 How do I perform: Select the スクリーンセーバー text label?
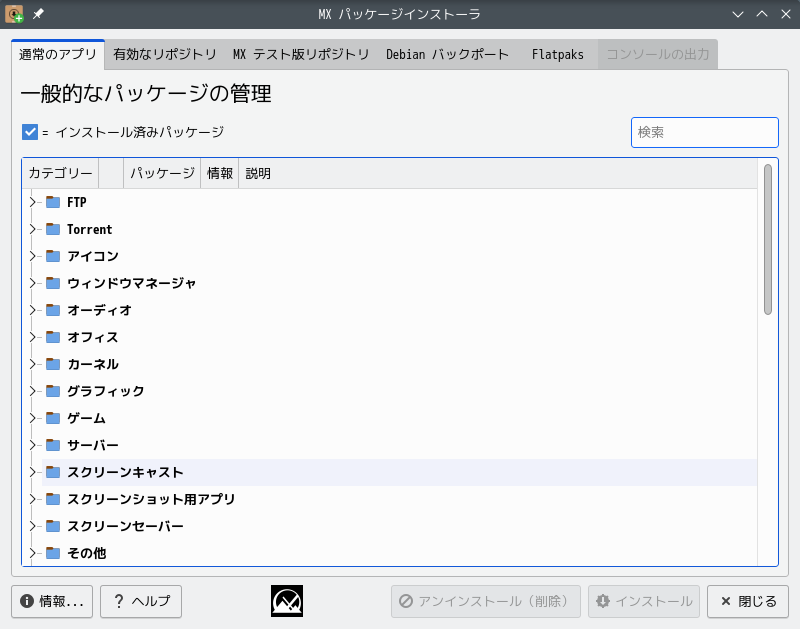pyautogui.click(x=126, y=526)
